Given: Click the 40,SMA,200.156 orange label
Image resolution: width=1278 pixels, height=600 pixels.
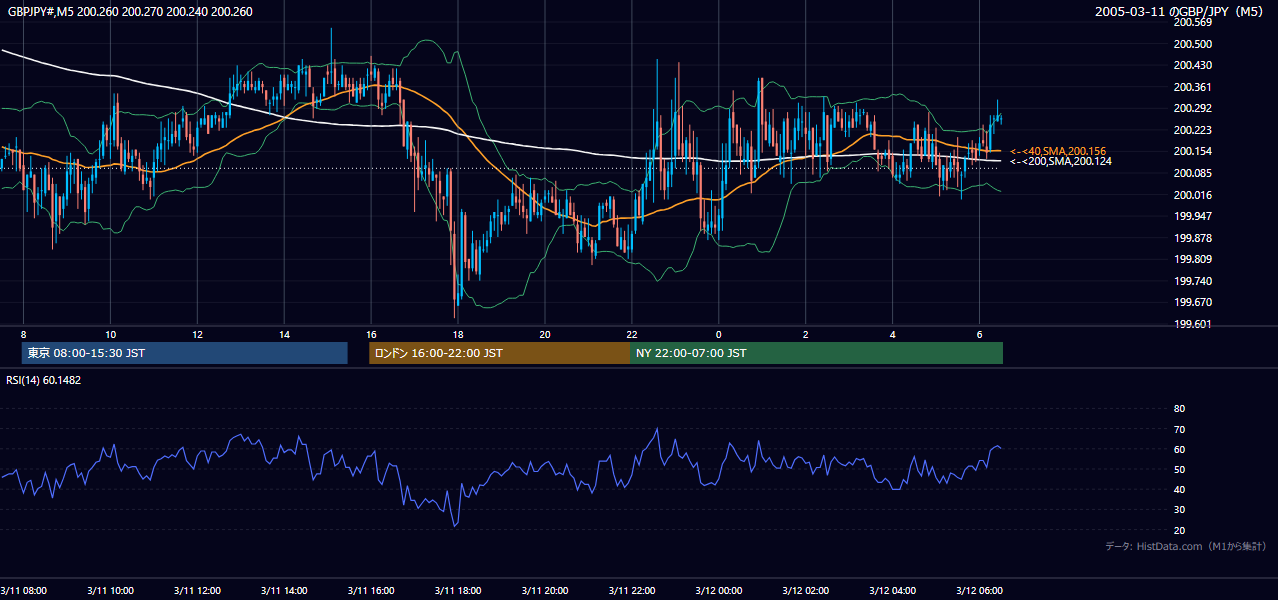Looking at the screenshot, I should [x=1060, y=151].
